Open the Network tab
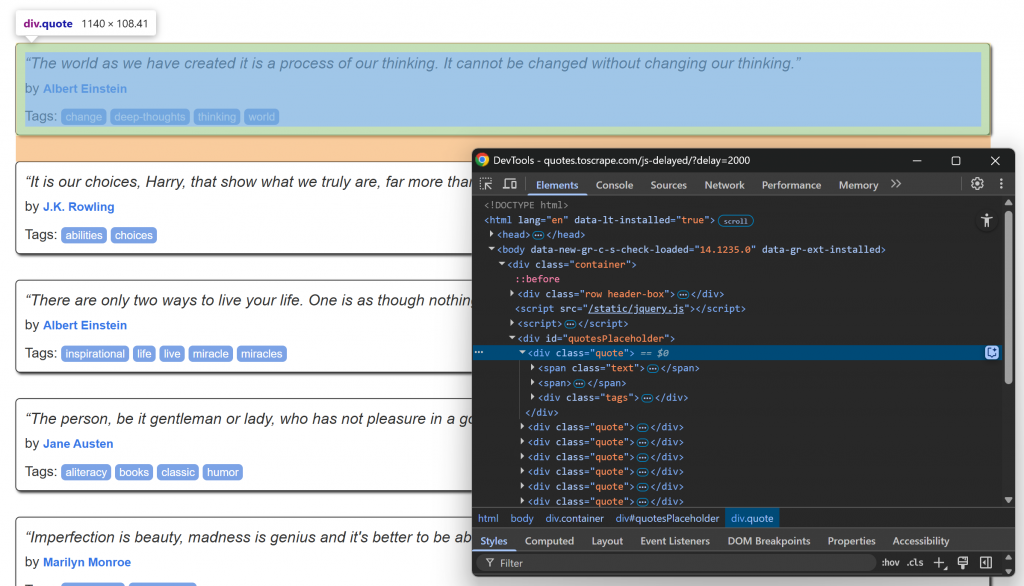Screen dimensions: 1024x586 coord(724,185)
